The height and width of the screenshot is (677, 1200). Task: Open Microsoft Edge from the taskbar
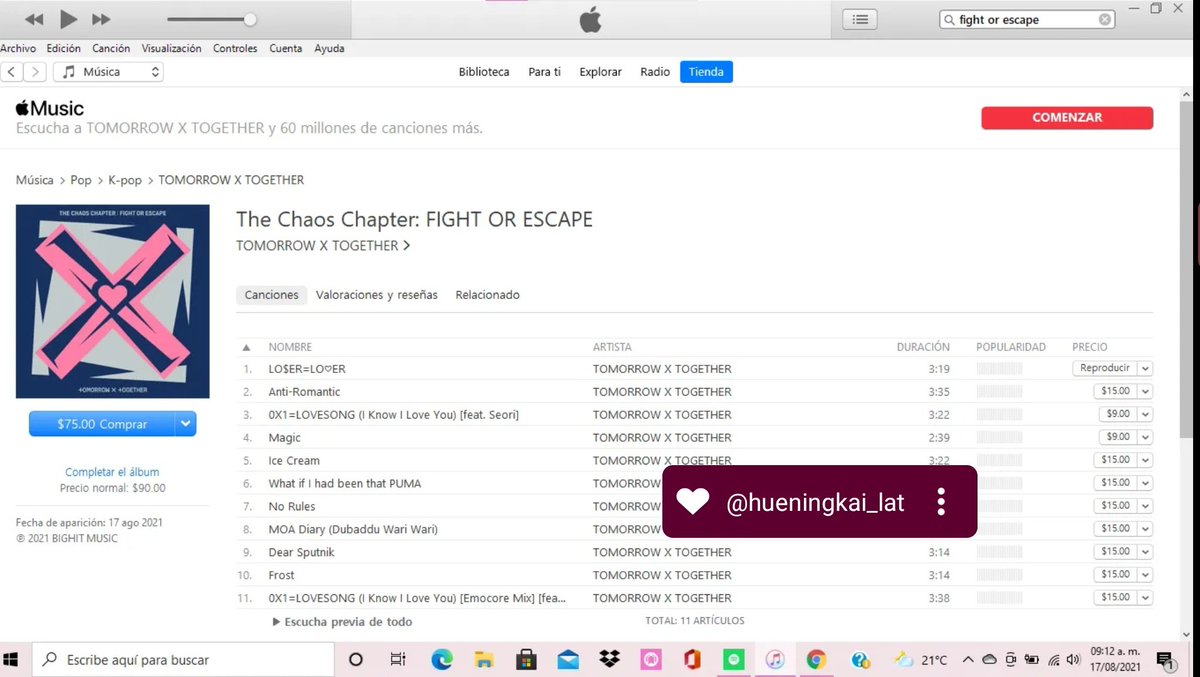coord(441,660)
